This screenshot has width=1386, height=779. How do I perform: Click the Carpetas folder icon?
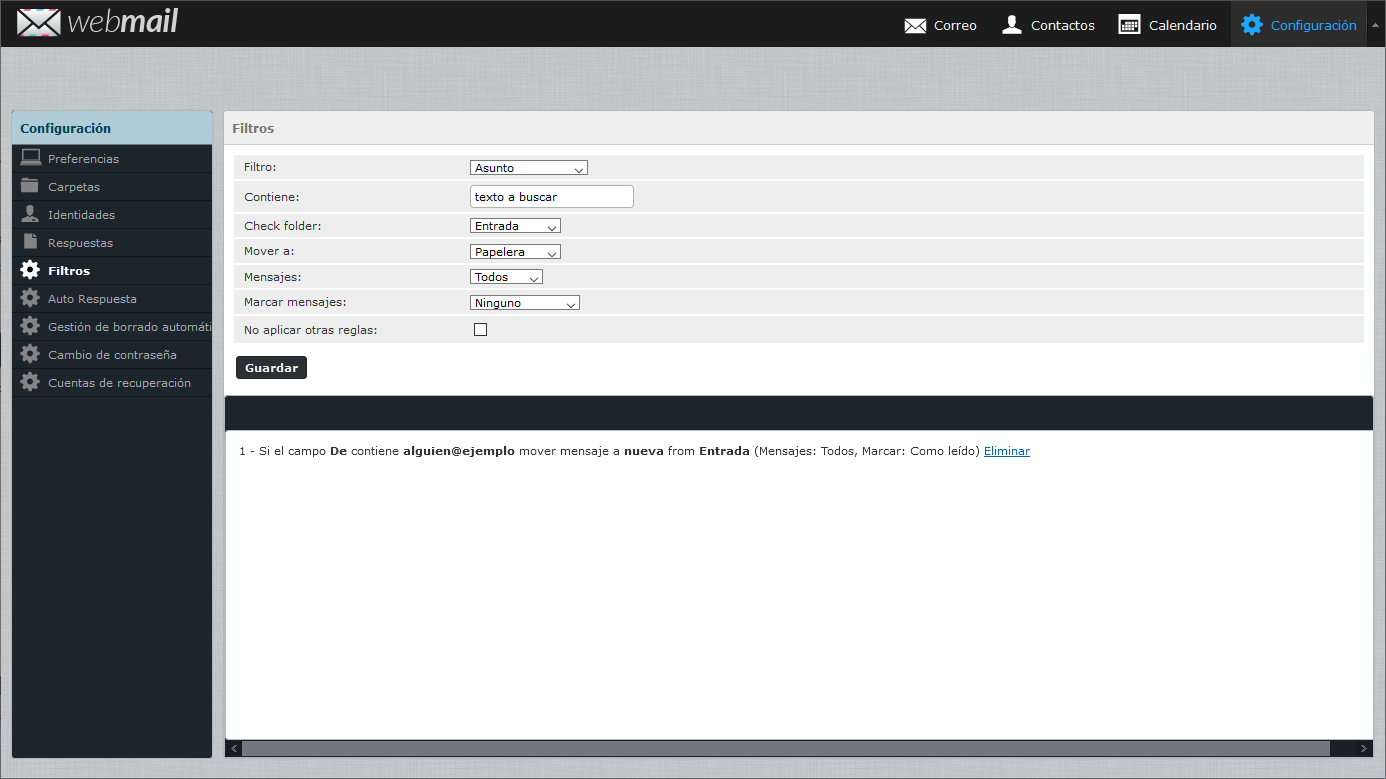tap(30, 186)
